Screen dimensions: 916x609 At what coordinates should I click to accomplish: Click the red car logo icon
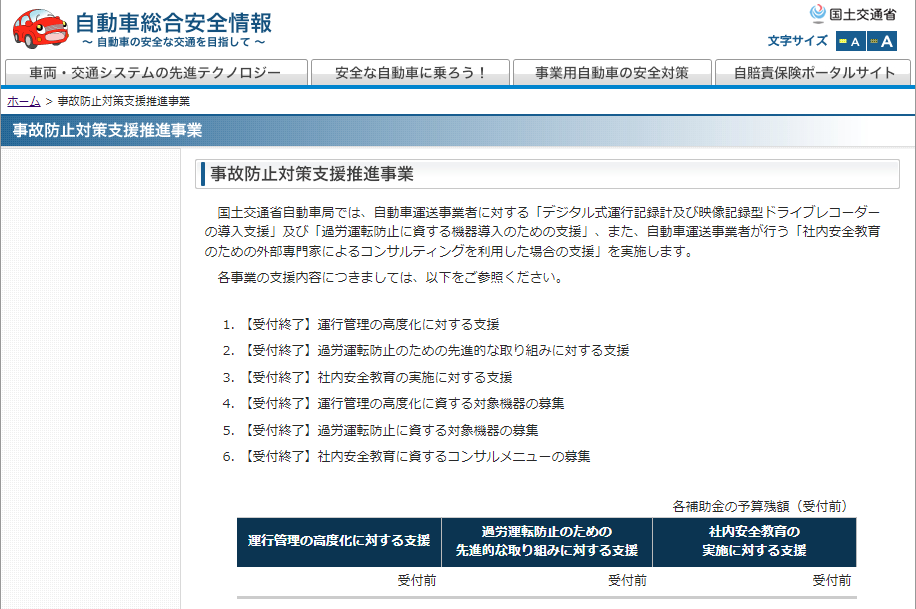click(41, 28)
